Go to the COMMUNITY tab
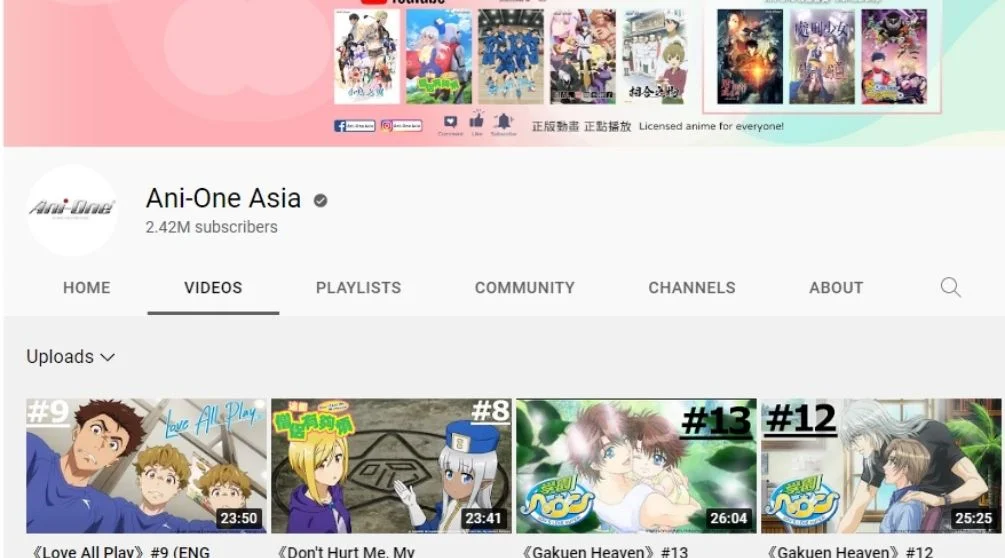This screenshot has height=558, width=1005. tap(524, 288)
